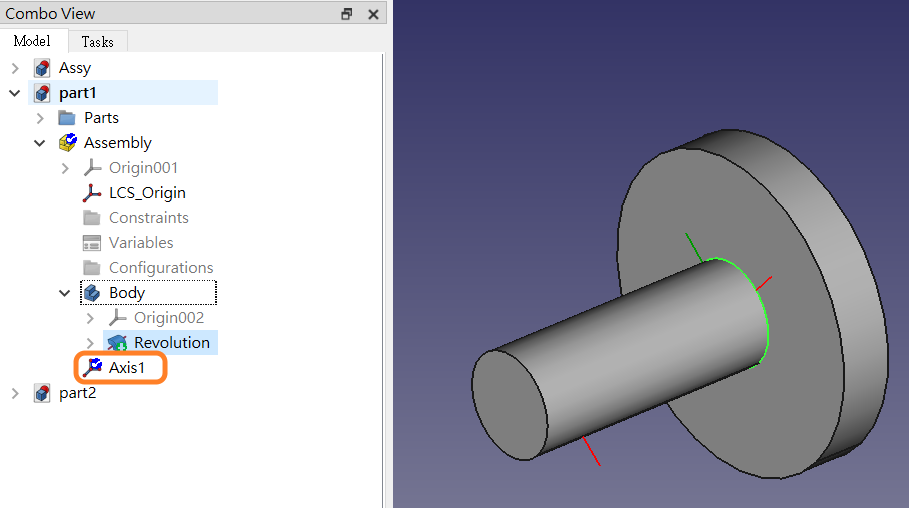The image size is (909, 508).
Task: Select the Origin002 label
Action: tap(169, 317)
